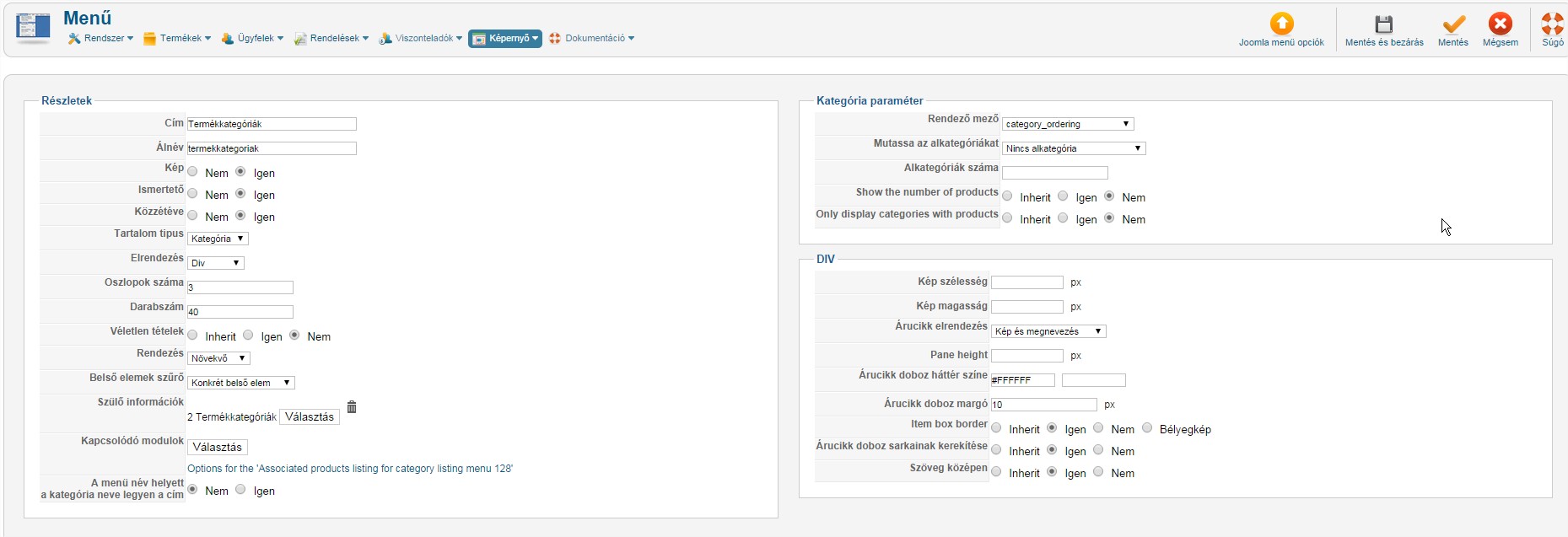Click the Oszlopok száma input field

pyautogui.click(x=240, y=287)
